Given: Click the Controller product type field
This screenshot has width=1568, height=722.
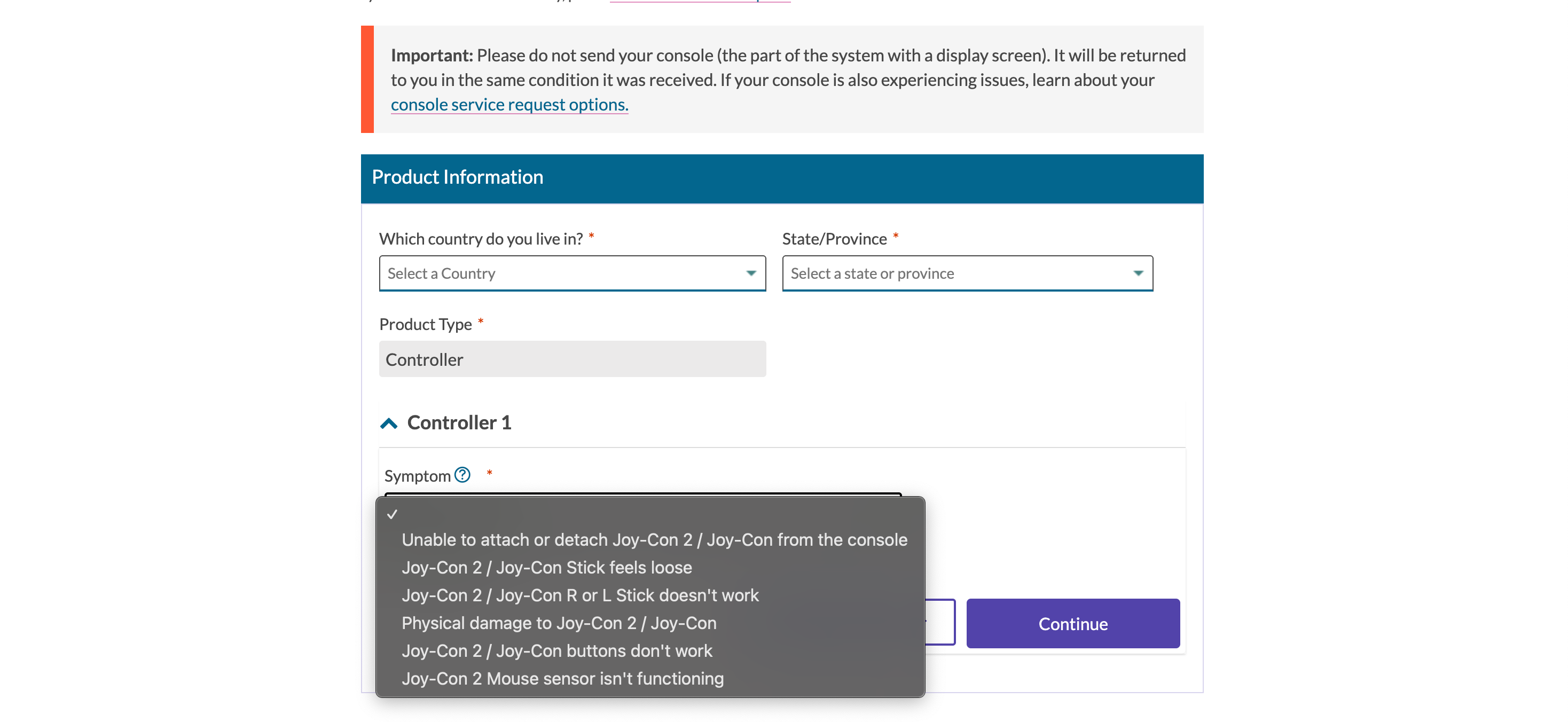Looking at the screenshot, I should click(x=572, y=359).
